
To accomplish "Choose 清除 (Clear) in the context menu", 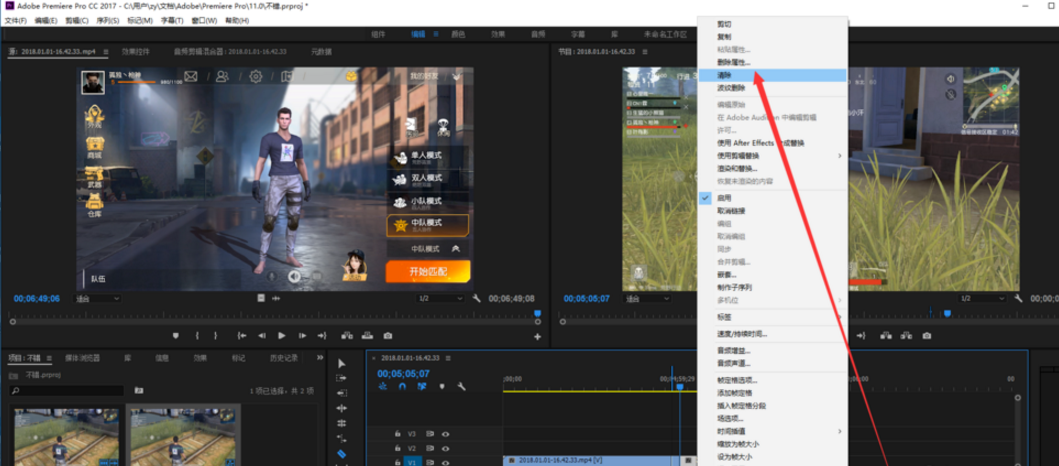I will (724, 75).
